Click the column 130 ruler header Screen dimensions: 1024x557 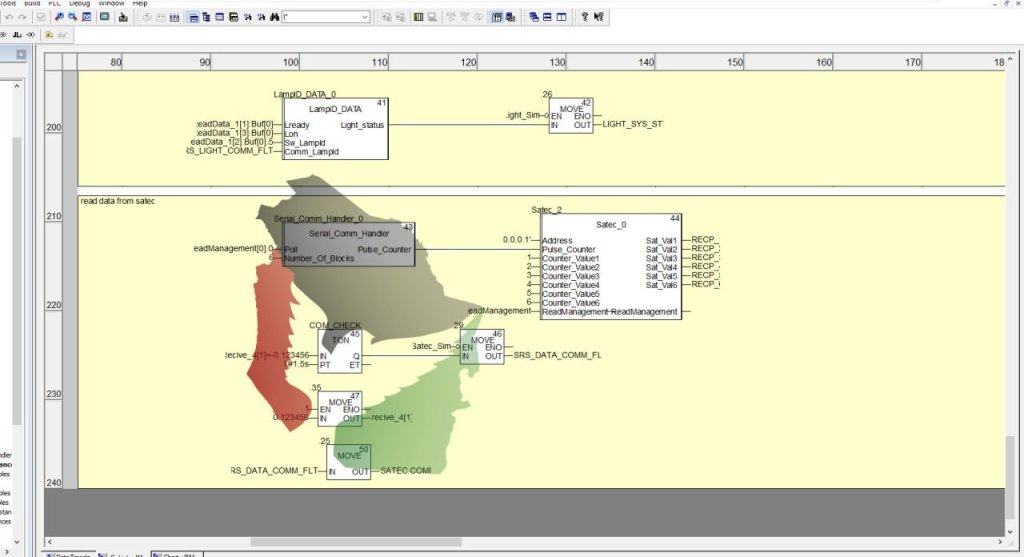(x=557, y=62)
